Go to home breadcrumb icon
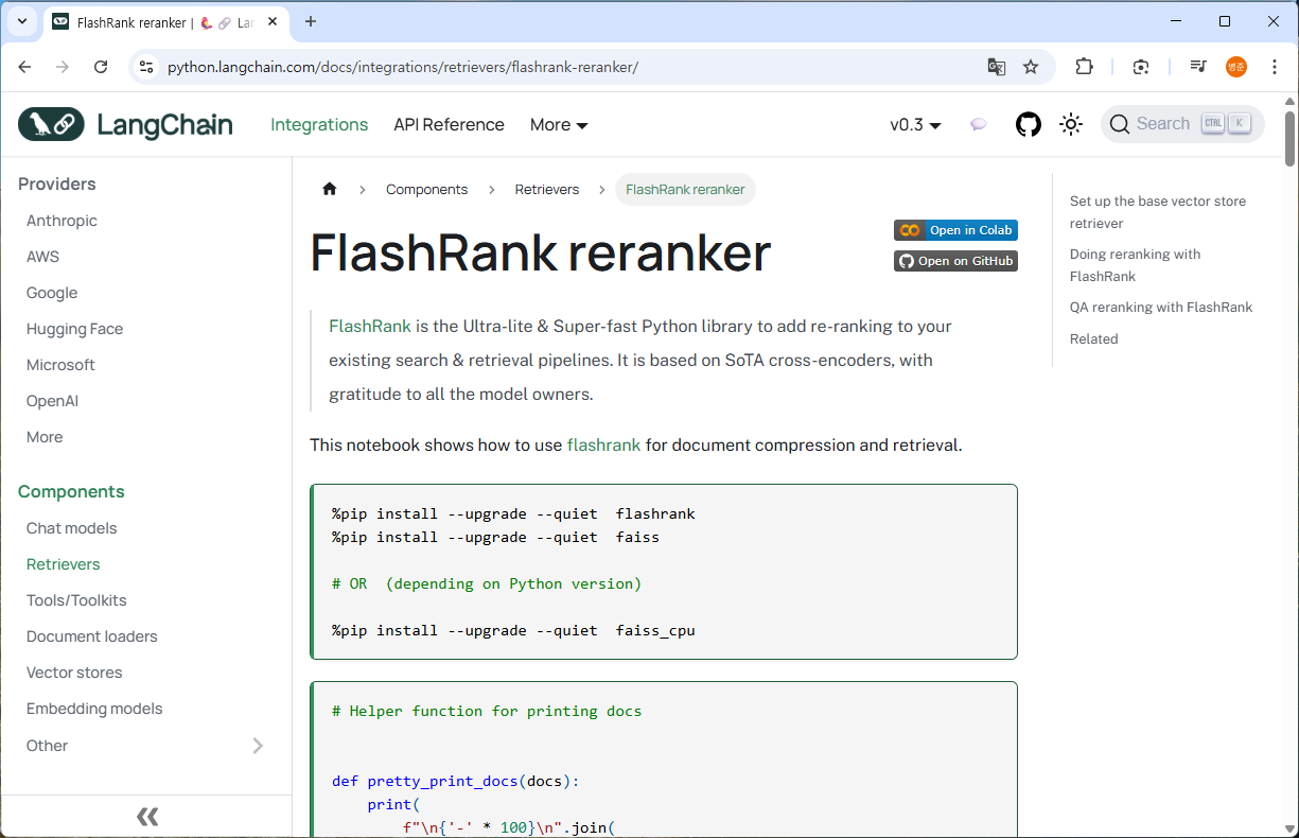This screenshot has width=1299, height=838. click(330, 189)
